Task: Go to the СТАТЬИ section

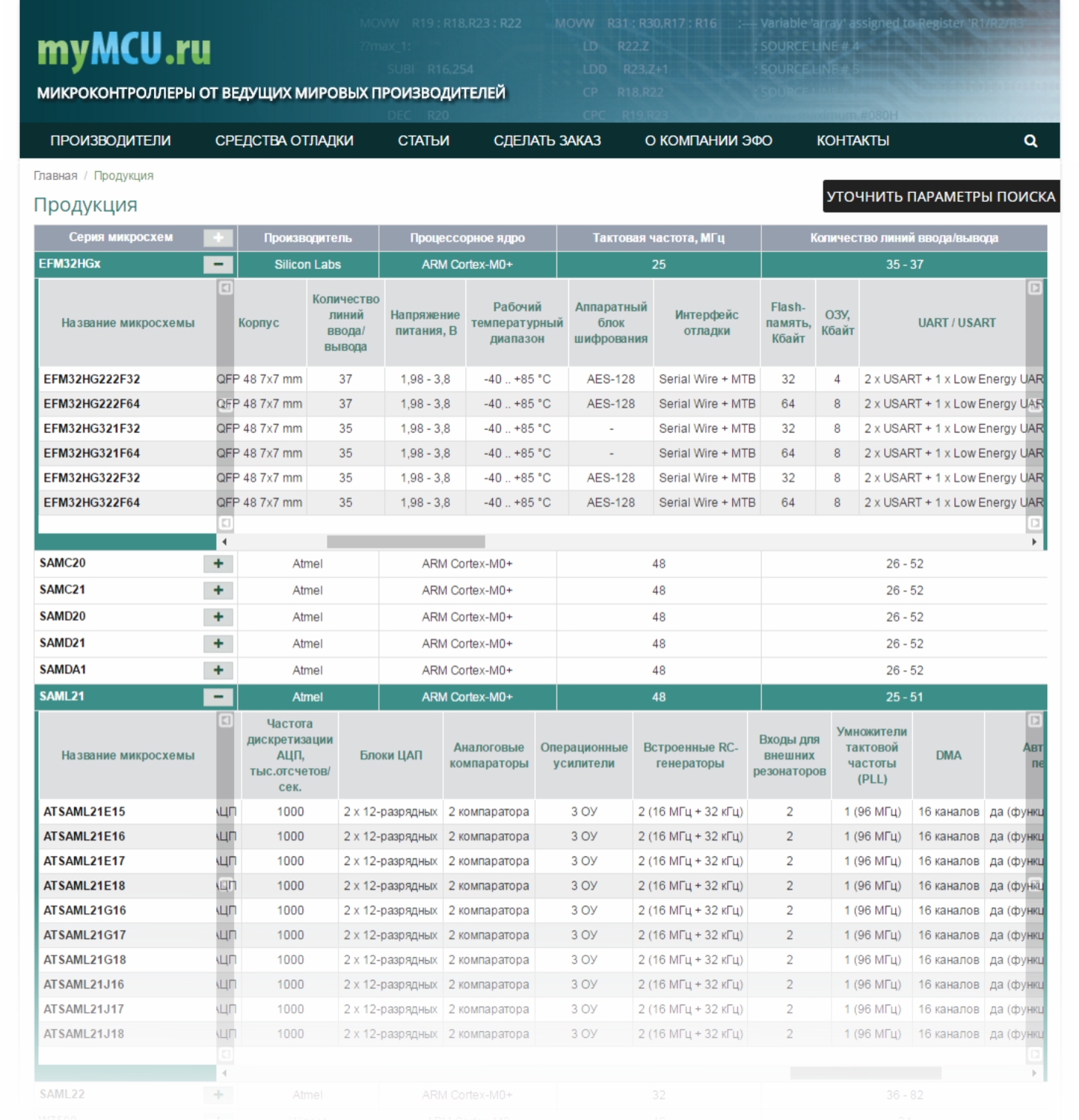Action: click(x=423, y=141)
